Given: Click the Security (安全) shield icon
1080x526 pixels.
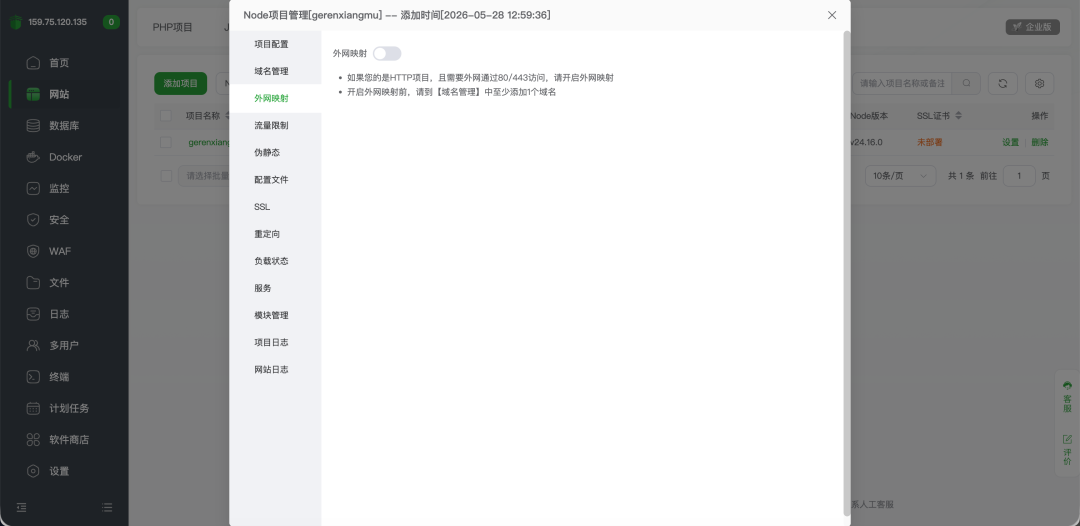Looking at the screenshot, I should (33, 220).
